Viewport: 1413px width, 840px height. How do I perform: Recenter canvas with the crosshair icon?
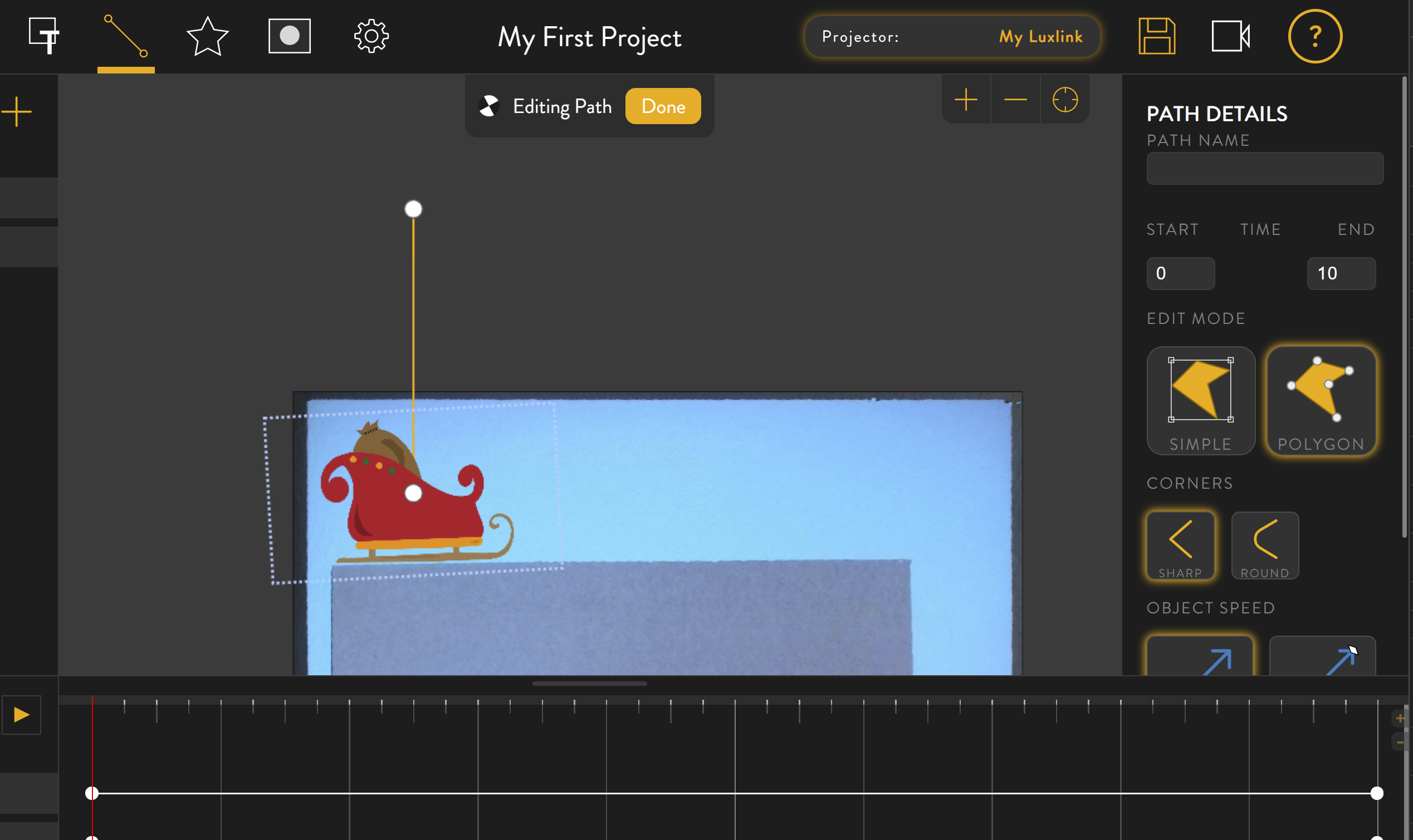[x=1065, y=100]
